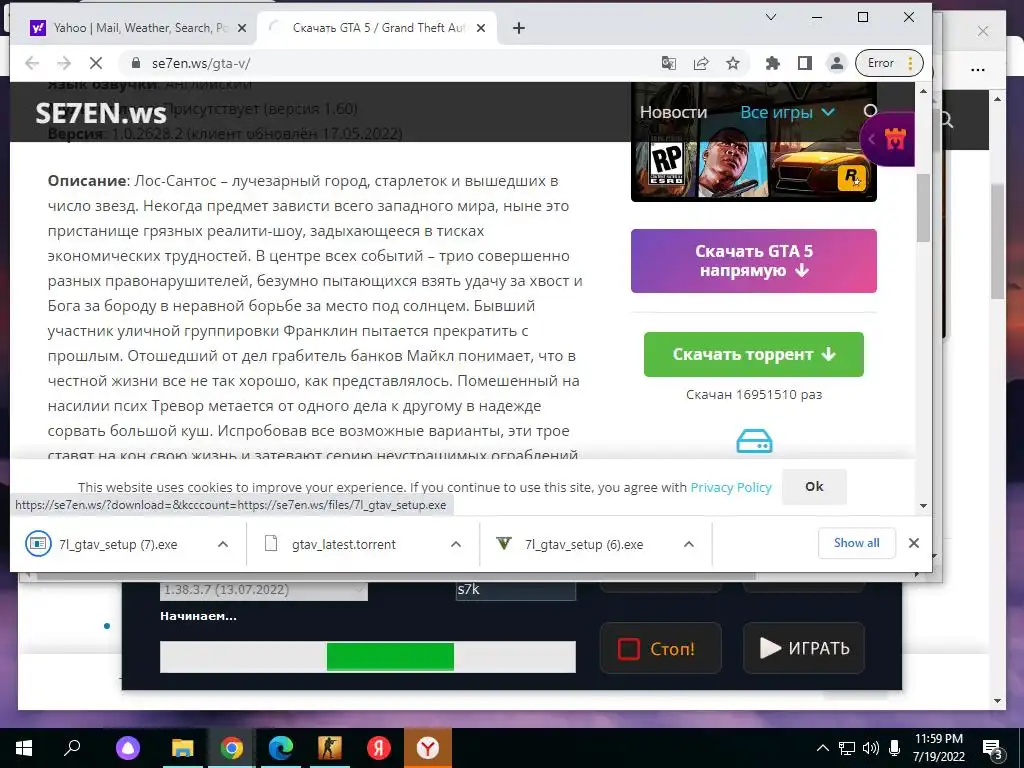
Task: Expand options for 7l_gtav_setup (6).exe download
Action: pos(688,544)
